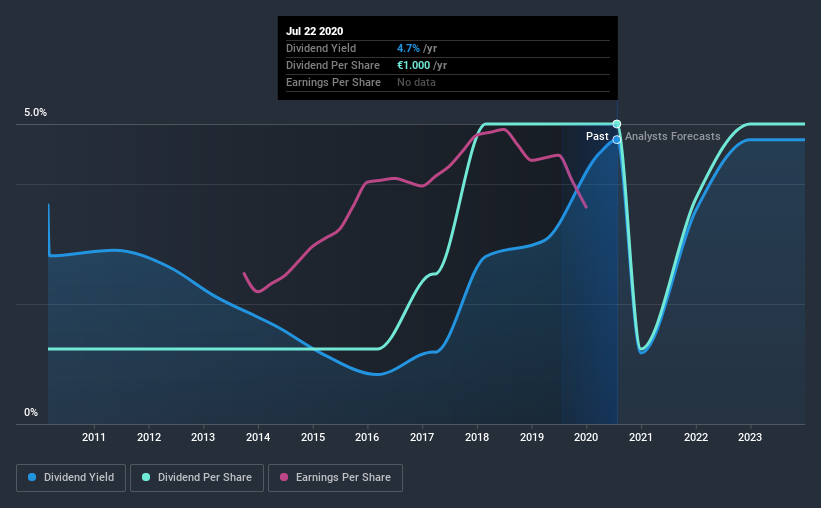Click the 2019 x-axis label
821x508 pixels.
click(532, 437)
